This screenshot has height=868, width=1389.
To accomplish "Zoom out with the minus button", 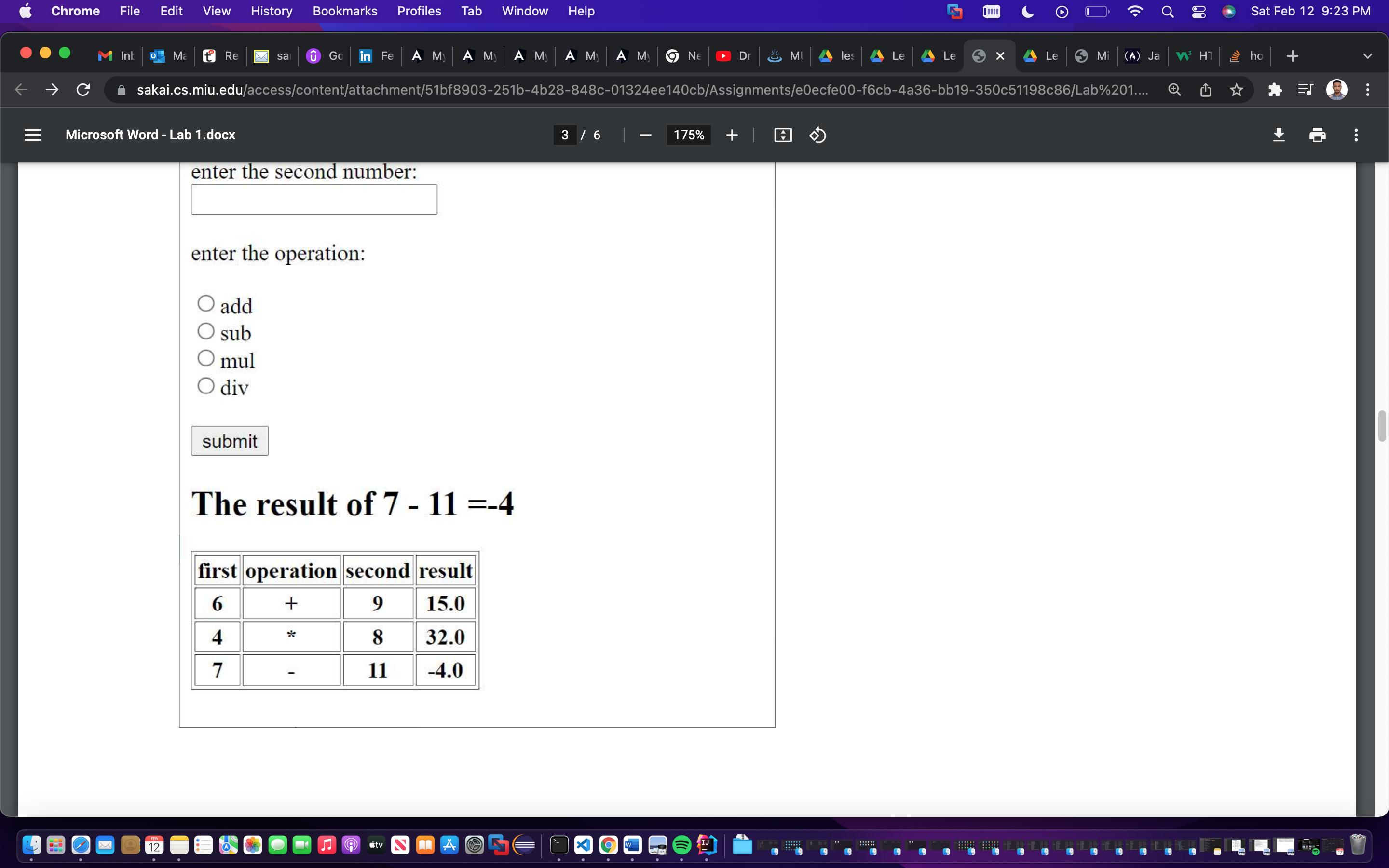I will coord(645,135).
